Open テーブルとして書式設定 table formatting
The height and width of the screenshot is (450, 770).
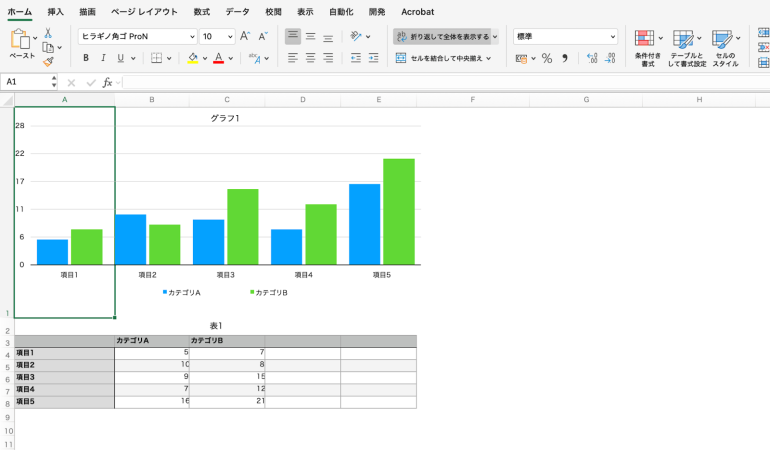click(687, 48)
